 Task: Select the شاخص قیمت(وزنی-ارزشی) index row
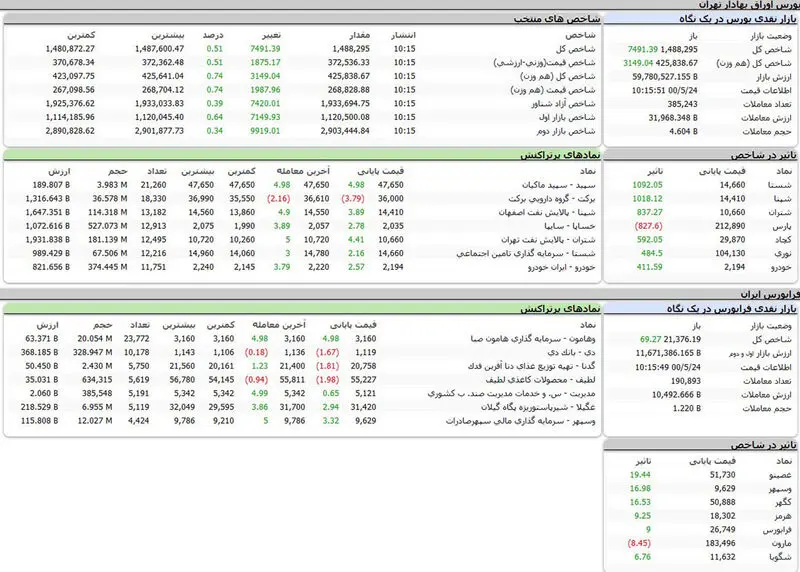[x=302, y=63]
